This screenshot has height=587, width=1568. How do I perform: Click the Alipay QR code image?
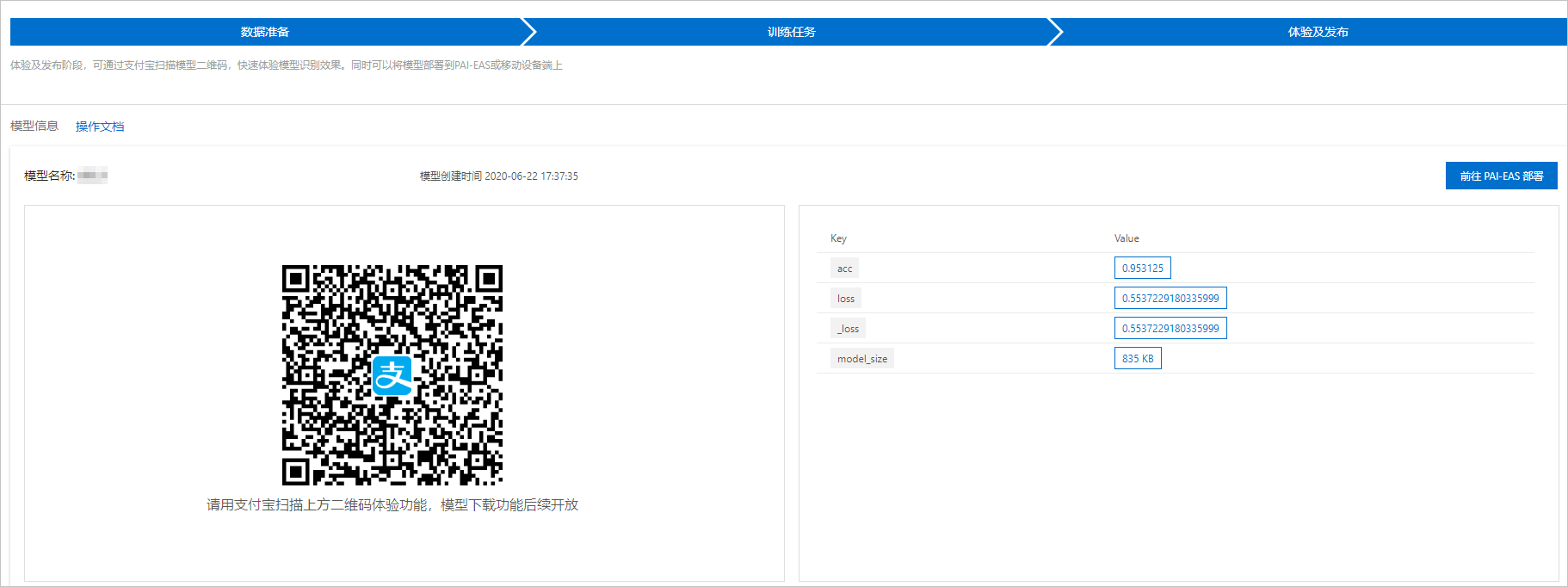392,375
